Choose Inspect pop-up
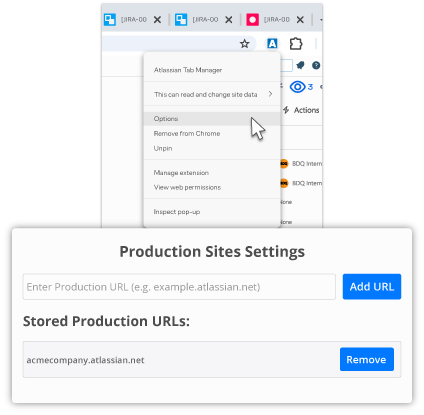 click(x=212, y=212)
